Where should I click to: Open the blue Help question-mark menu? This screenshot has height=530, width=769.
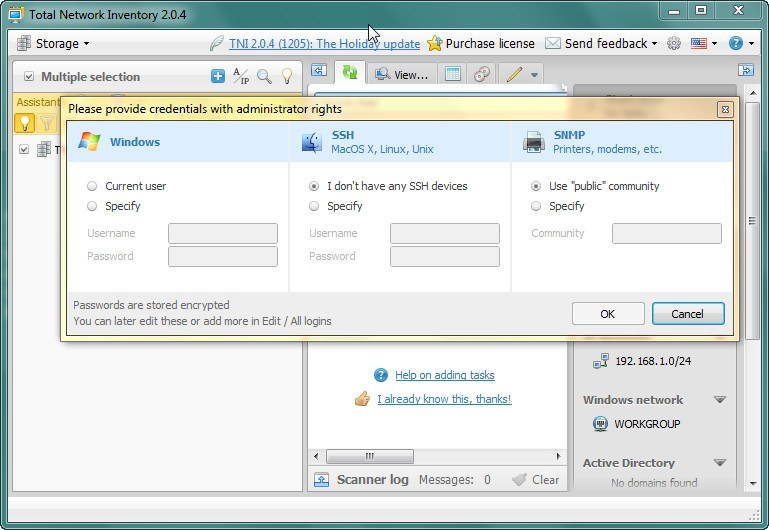tap(741, 44)
